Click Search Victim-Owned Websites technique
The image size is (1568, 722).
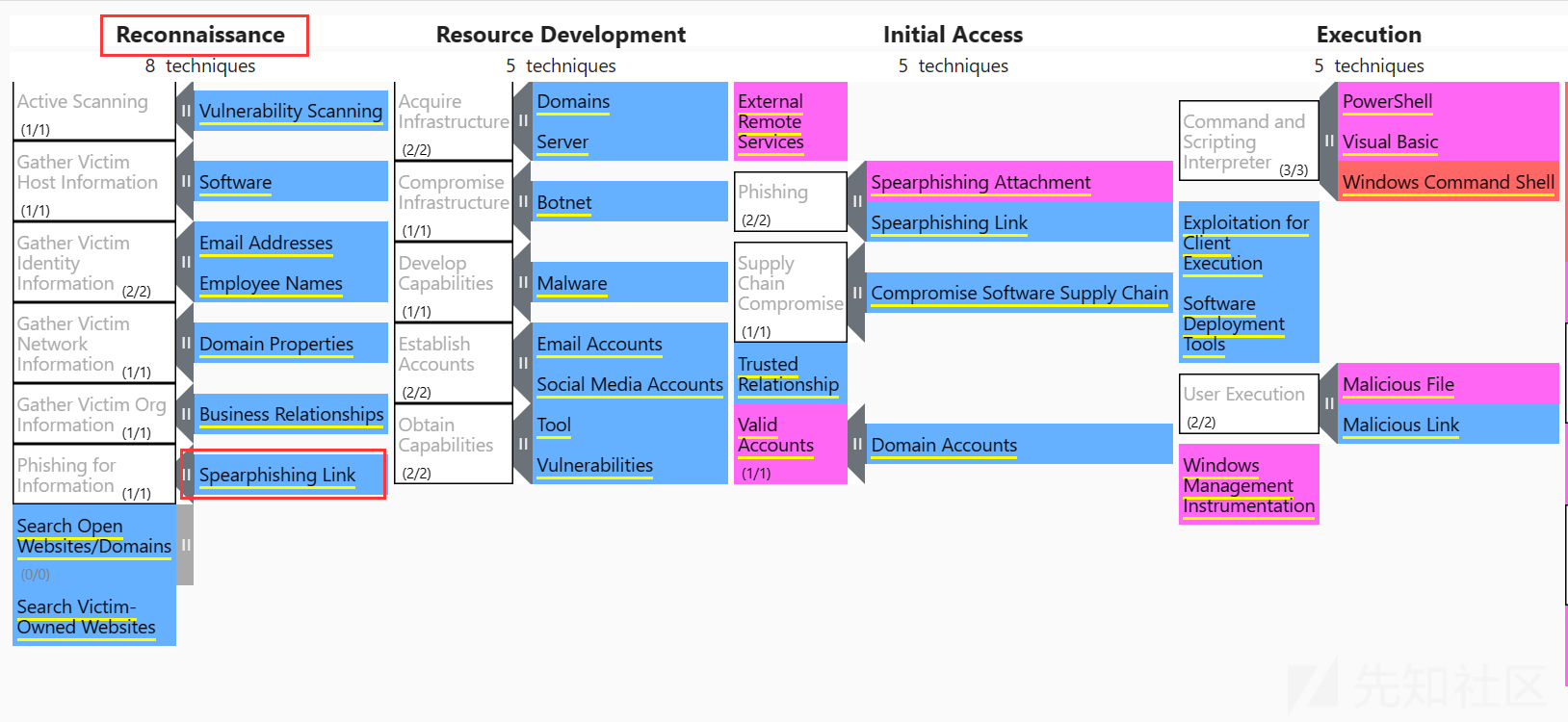(93, 616)
